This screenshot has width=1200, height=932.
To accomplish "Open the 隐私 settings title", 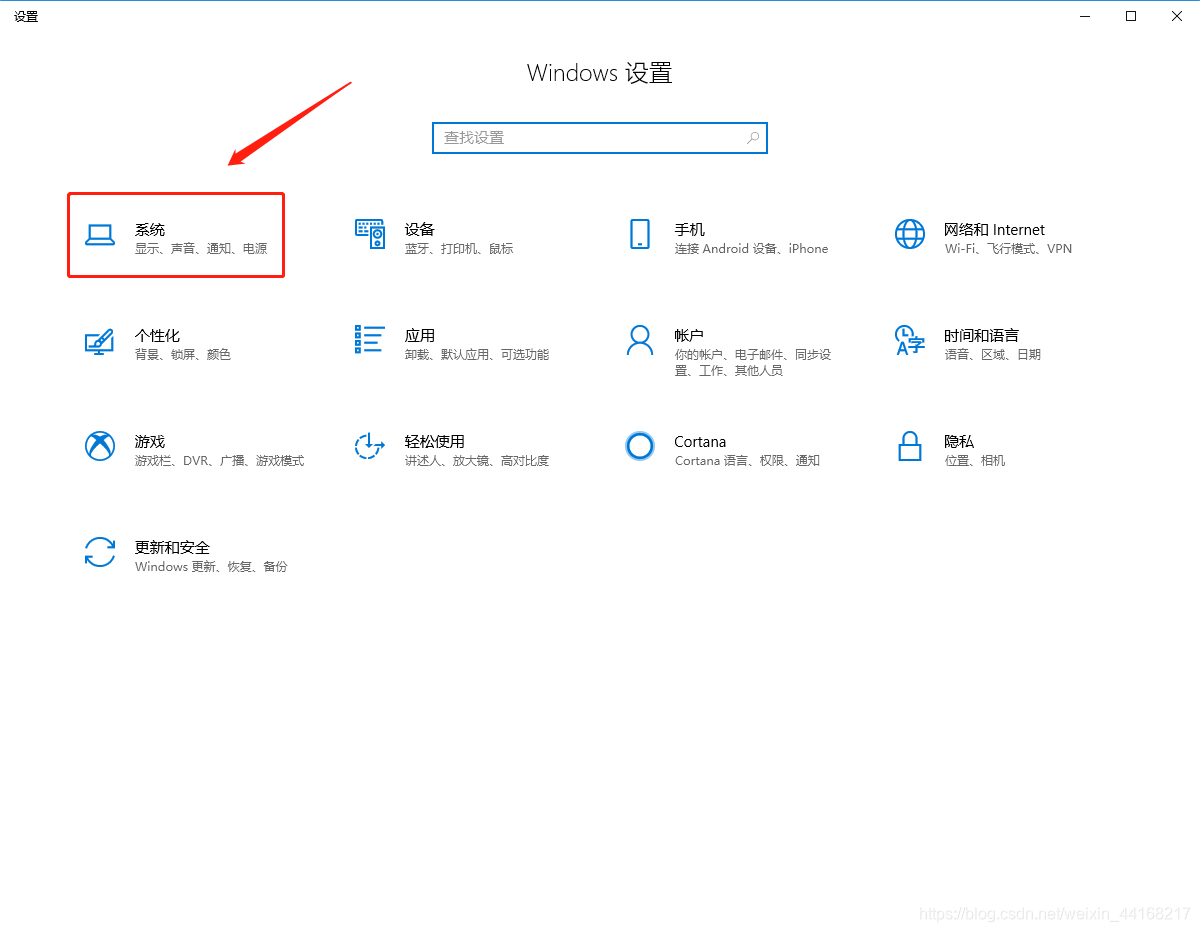I will [960, 442].
